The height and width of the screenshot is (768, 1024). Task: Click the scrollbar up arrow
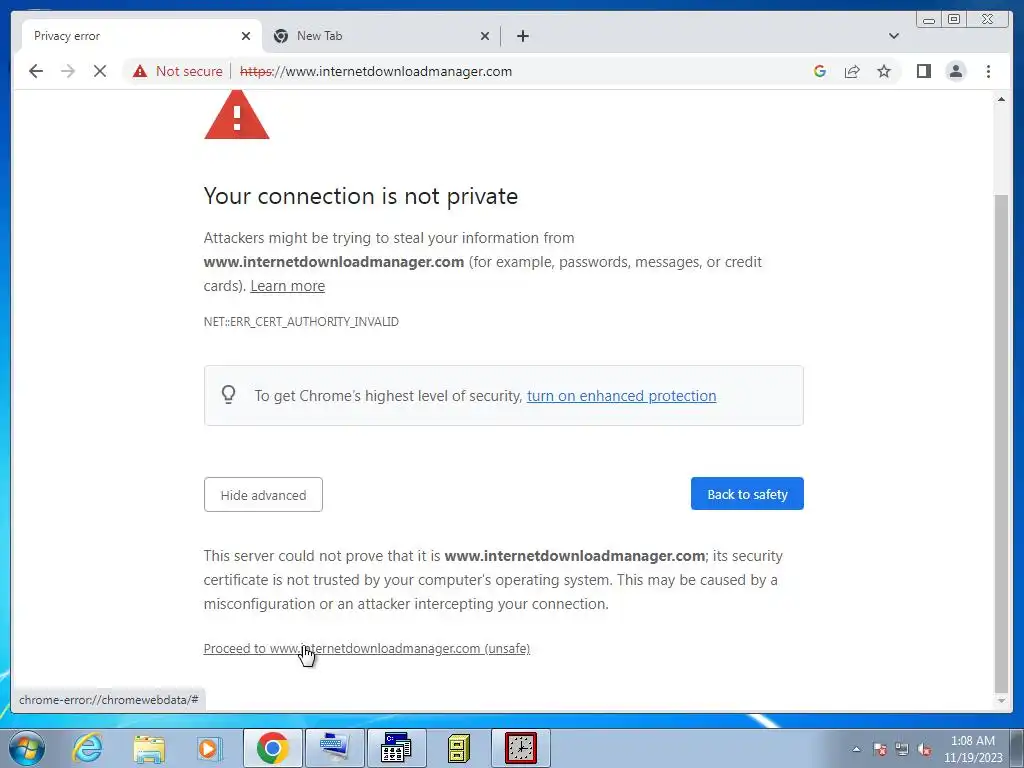coord(1001,99)
